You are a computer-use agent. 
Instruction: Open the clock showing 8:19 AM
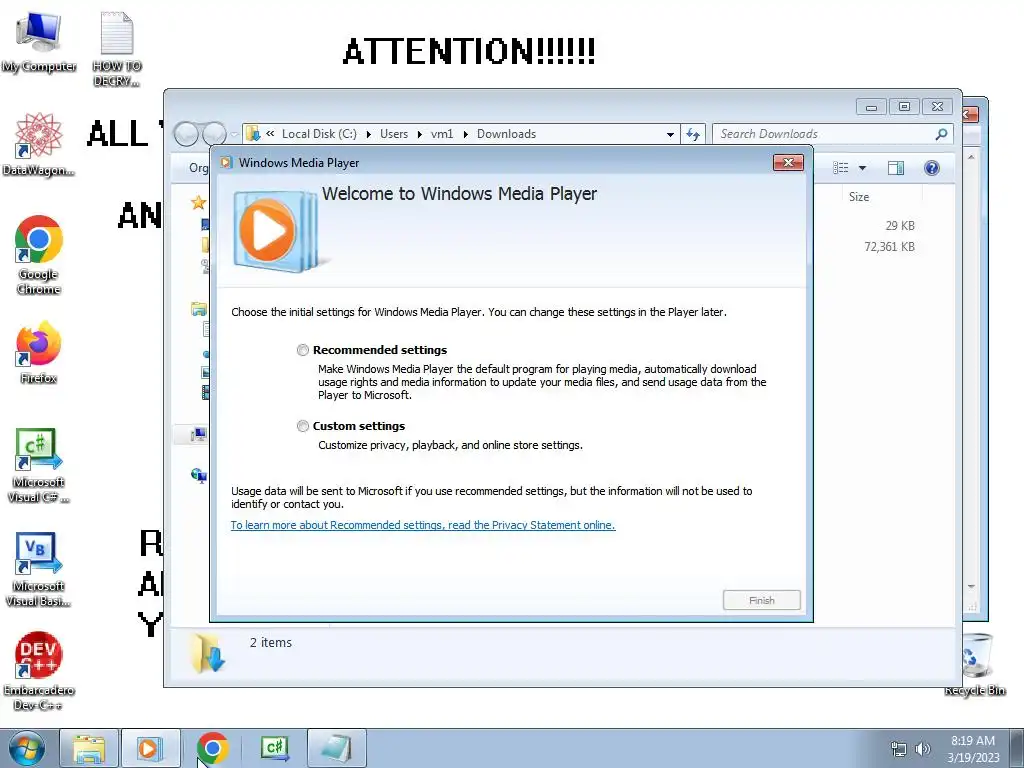pos(973,749)
